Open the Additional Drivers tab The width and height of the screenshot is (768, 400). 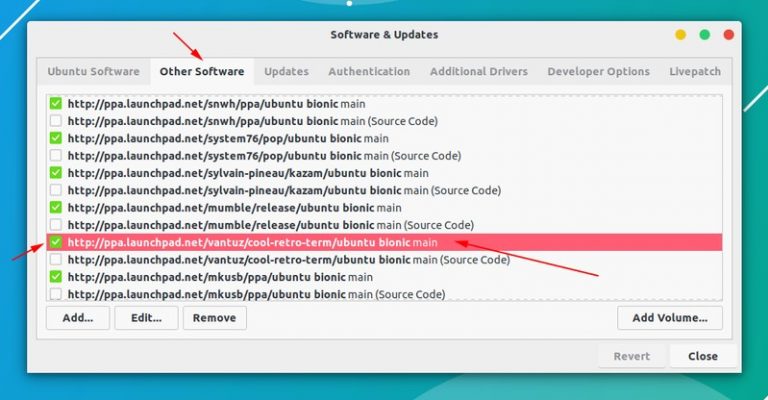click(x=479, y=72)
